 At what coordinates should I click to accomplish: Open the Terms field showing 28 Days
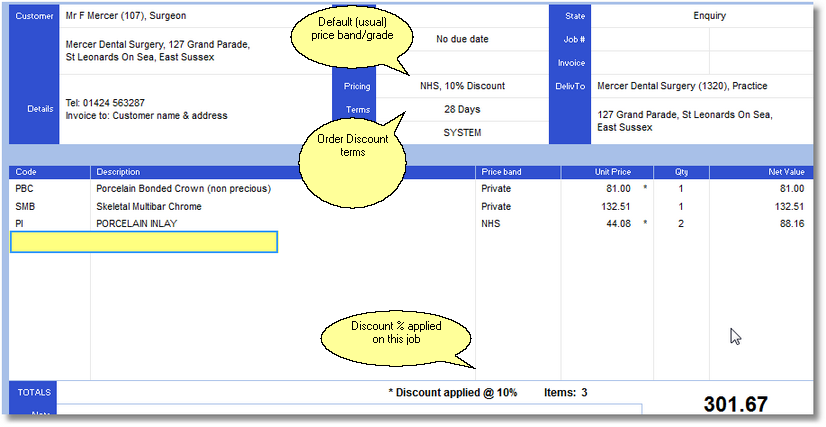(462, 109)
